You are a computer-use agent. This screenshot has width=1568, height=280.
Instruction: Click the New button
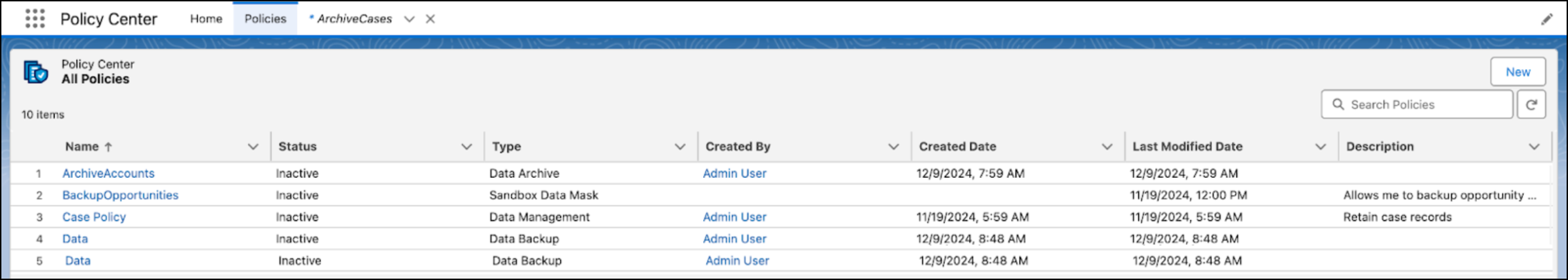[1518, 72]
